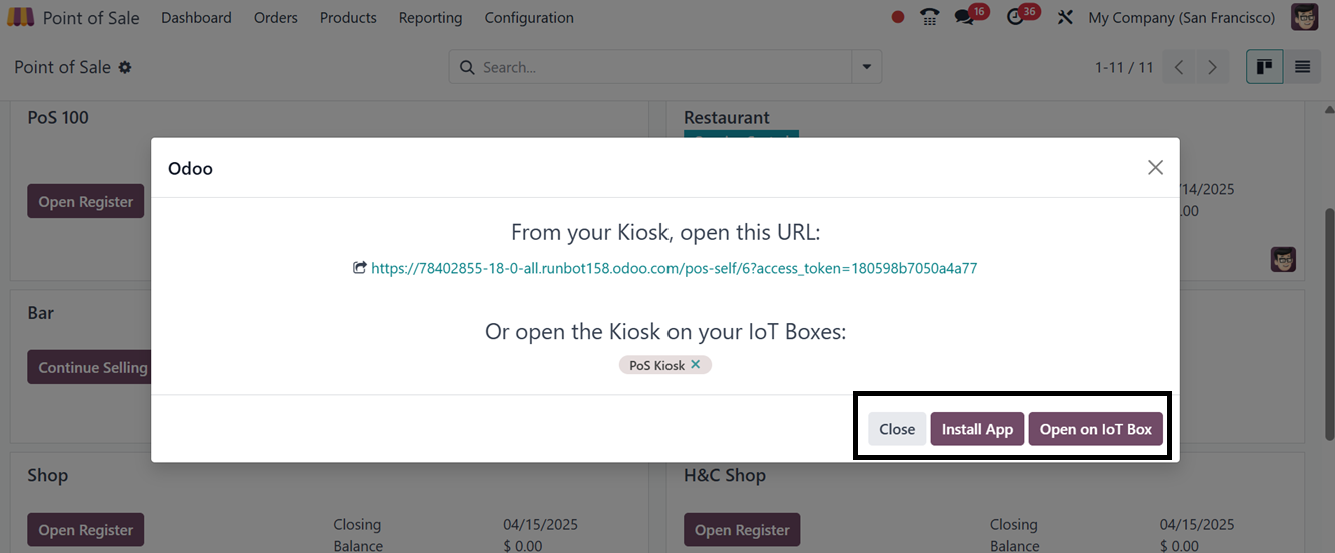This screenshot has width=1335, height=553.
Task: Switch to List view
Action: 1302,67
